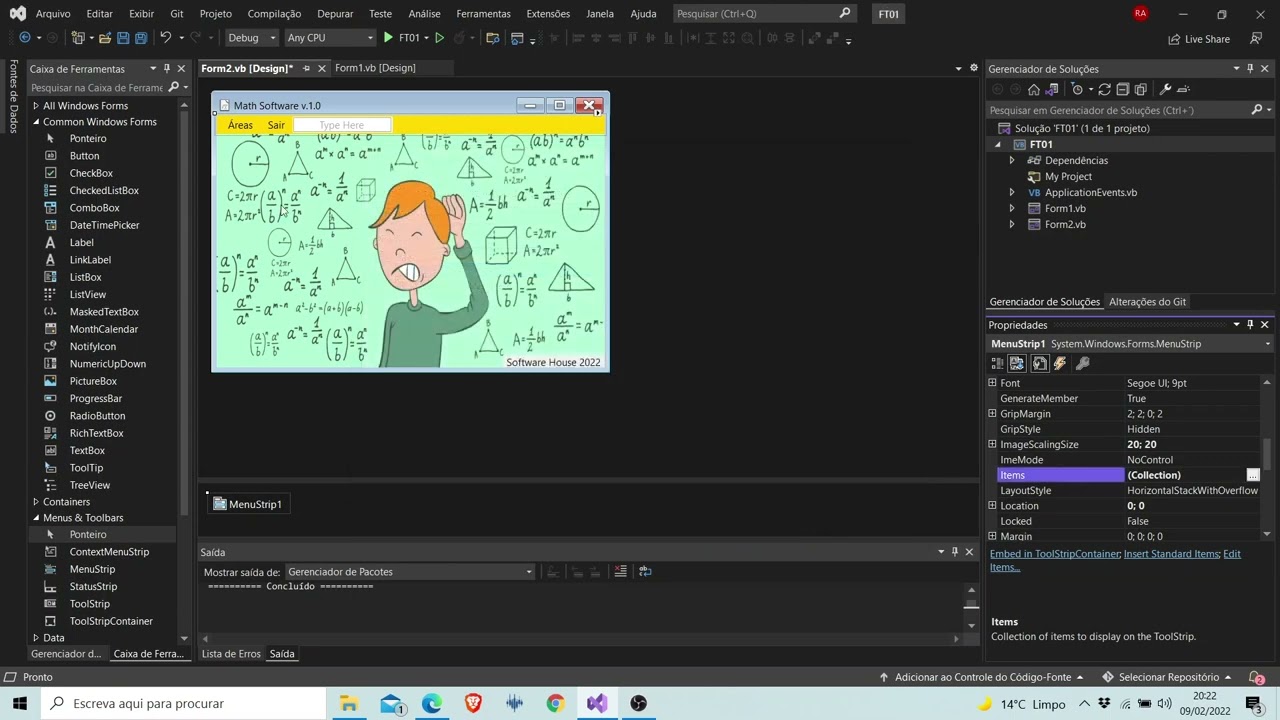Show Events lightning bolt in Properties panel

coord(1060,363)
